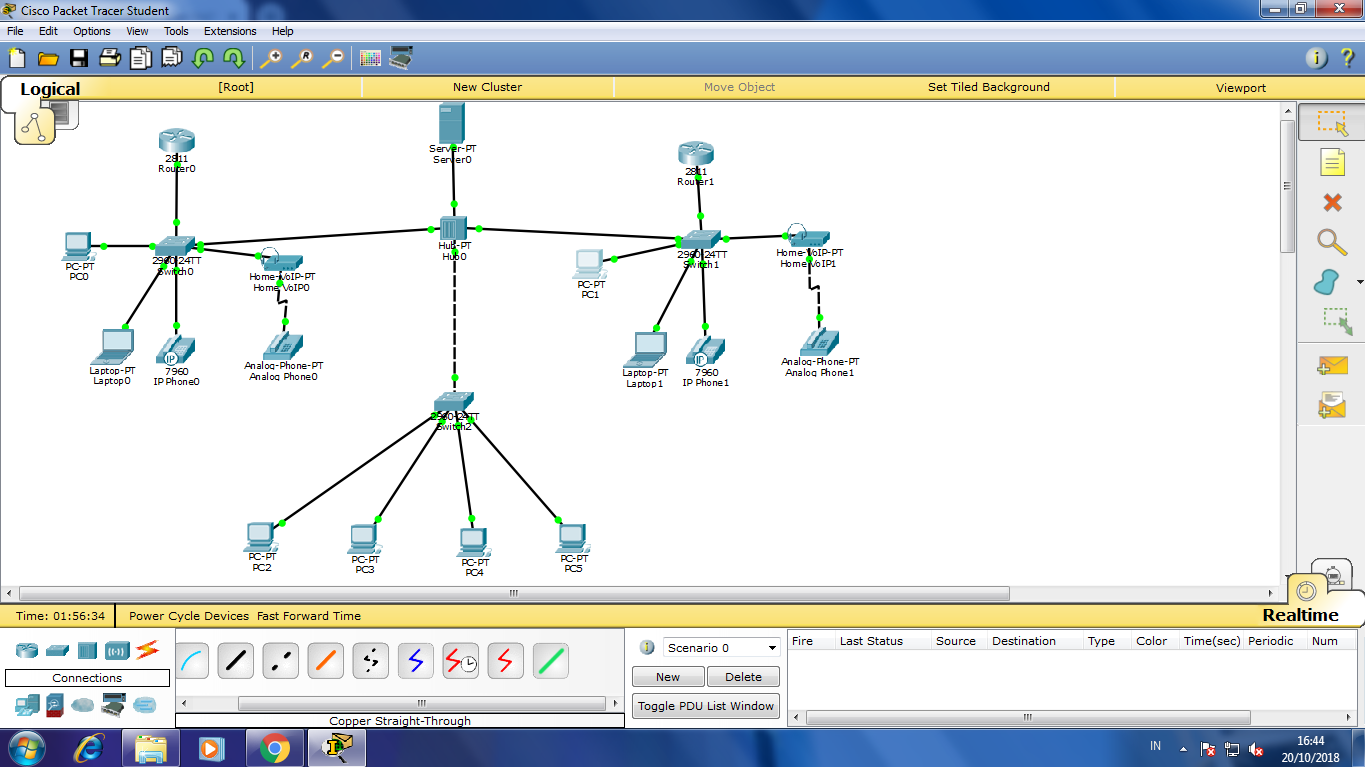
Task: Choose the Place Note tool
Action: click(1331, 162)
